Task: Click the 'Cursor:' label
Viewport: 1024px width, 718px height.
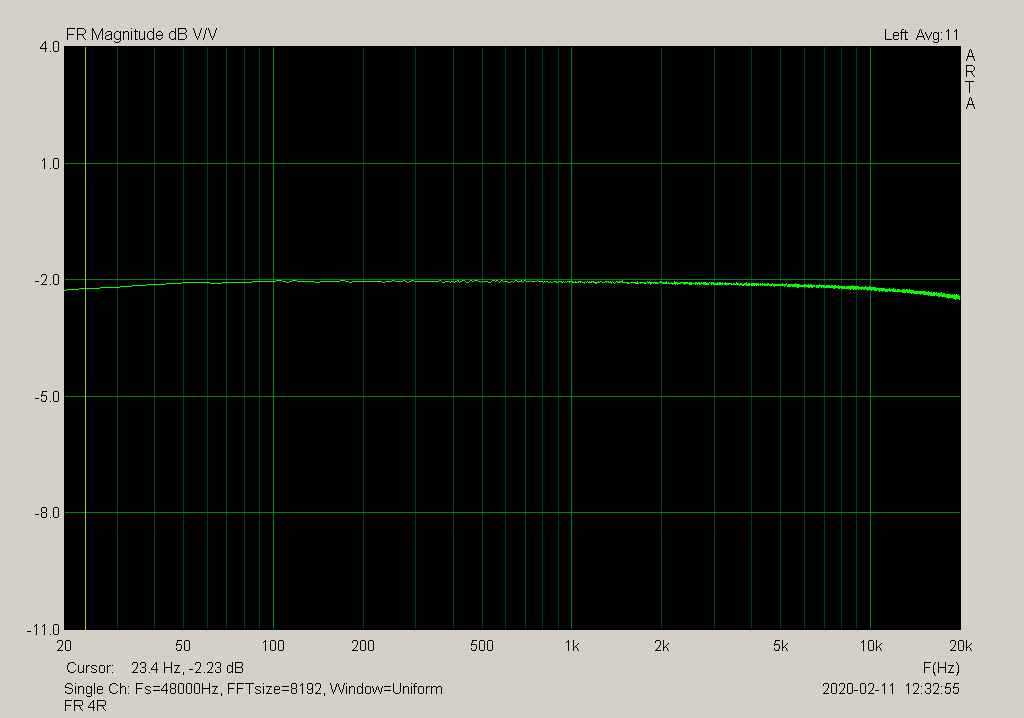Action: 90,668
